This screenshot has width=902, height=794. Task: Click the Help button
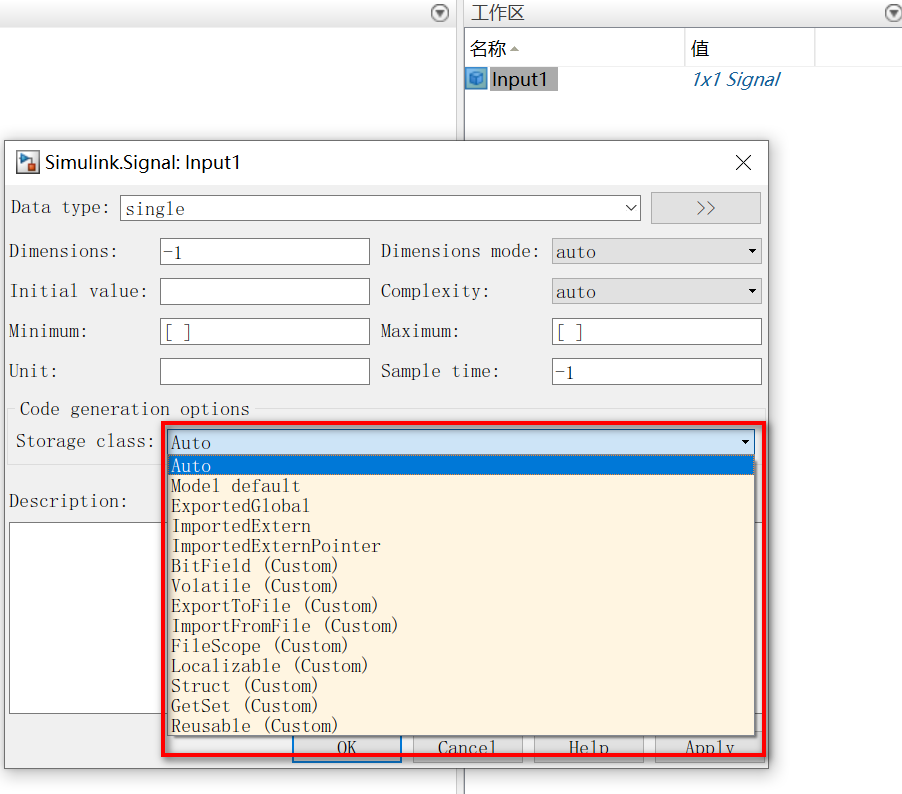click(x=588, y=748)
